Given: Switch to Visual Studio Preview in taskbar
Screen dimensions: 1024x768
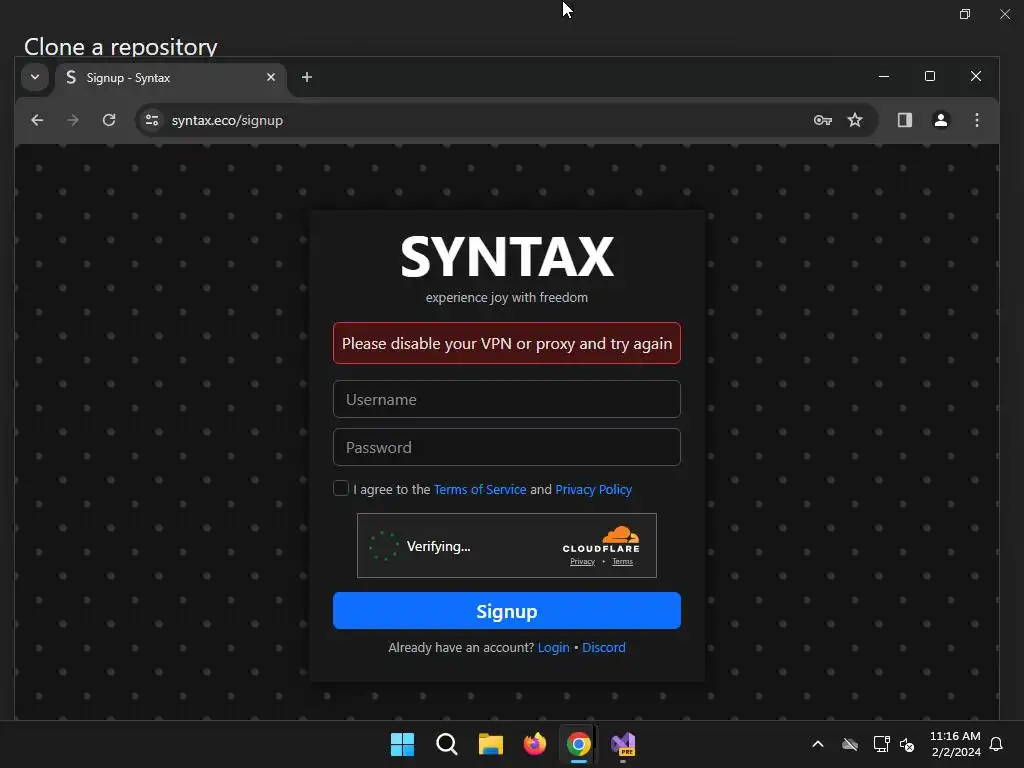Looking at the screenshot, I should pyautogui.click(x=623, y=744).
